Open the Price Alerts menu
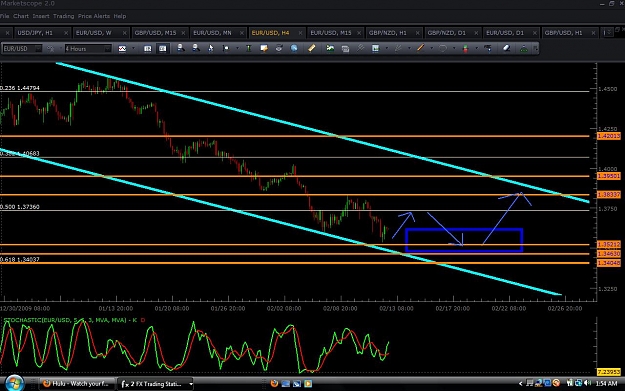 [x=94, y=16]
